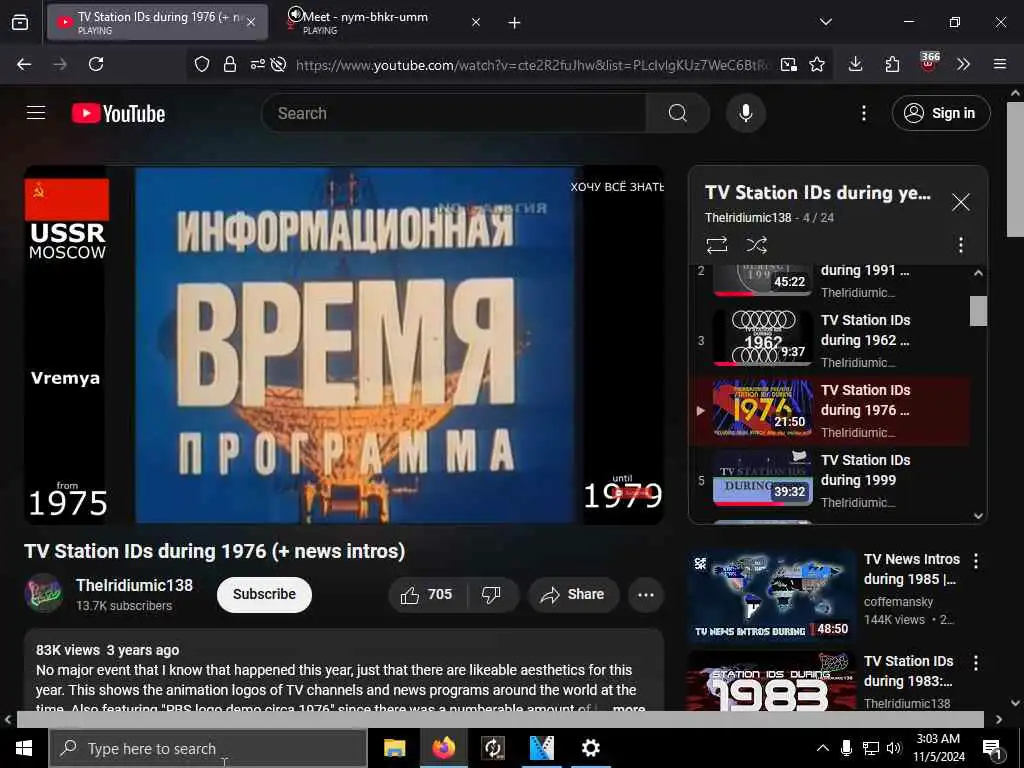
Task: Click the horizontal scrollbar at page bottom
Action: pyautogui.click(x=500, y=719)
